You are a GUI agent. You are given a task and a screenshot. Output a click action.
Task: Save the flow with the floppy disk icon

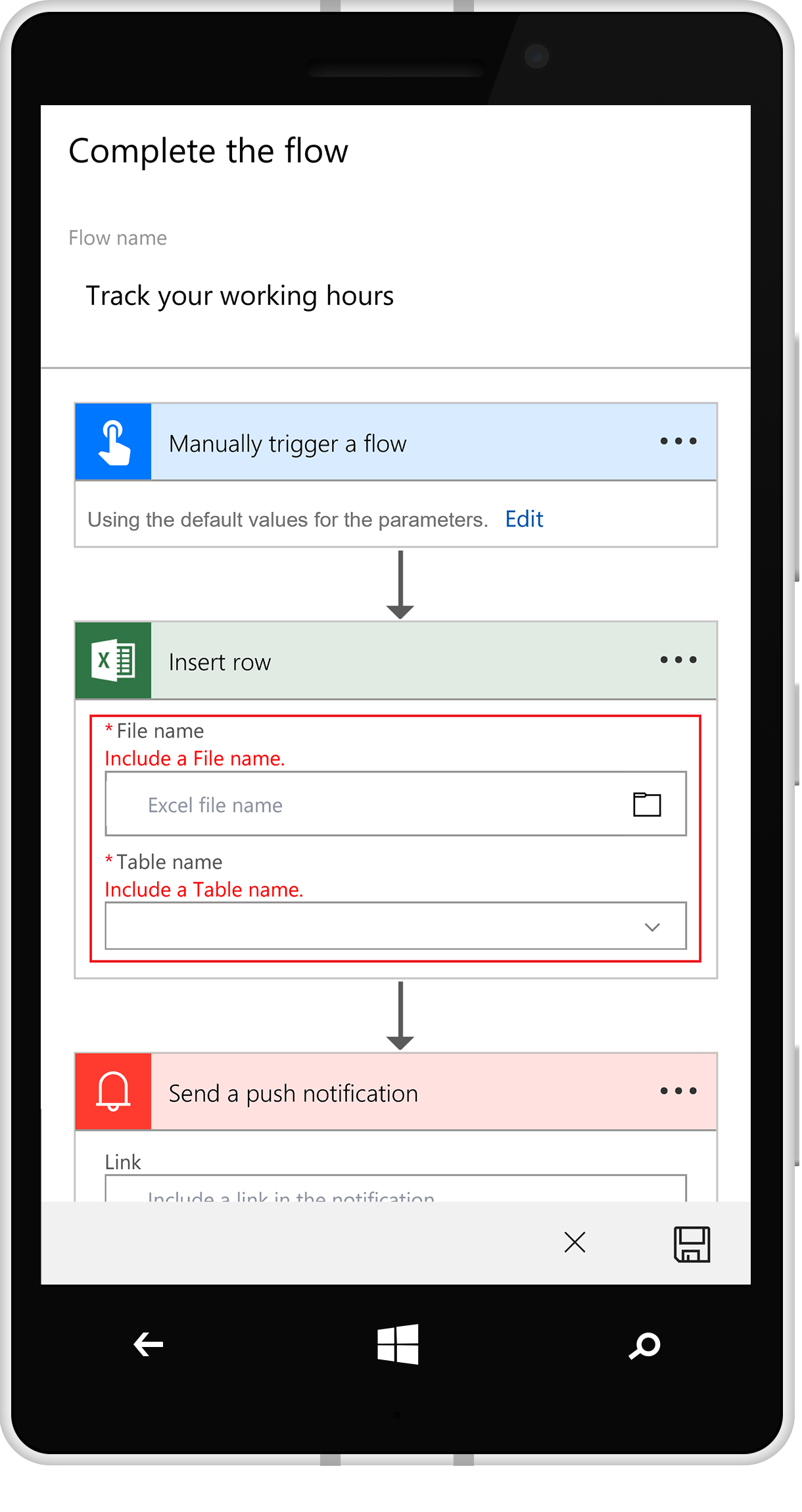(692, 1244)
